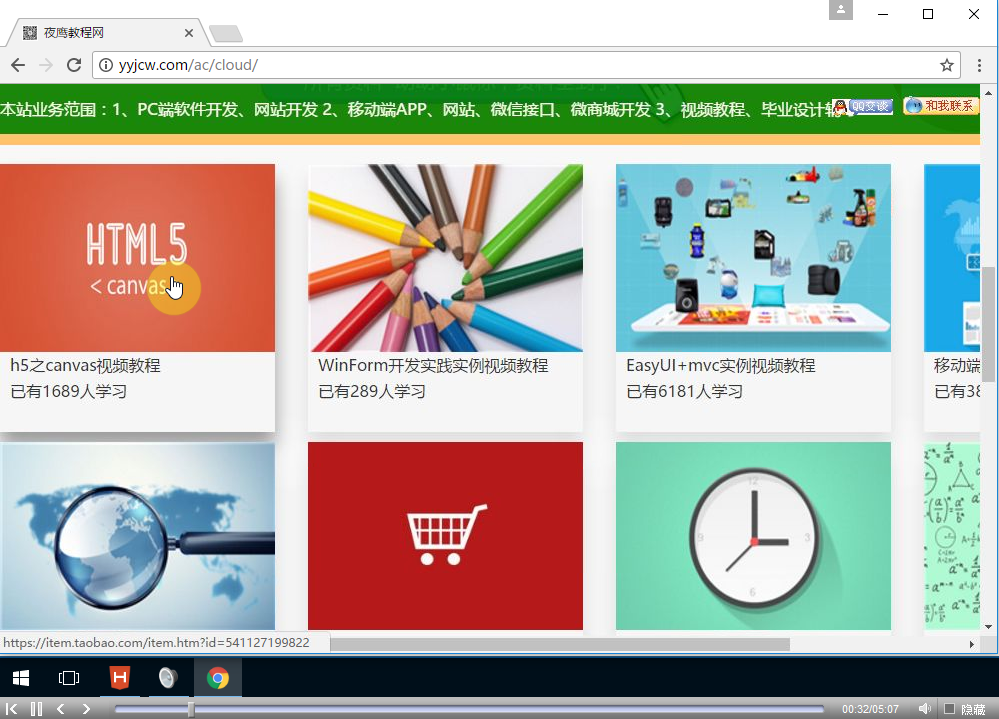Bookmark this page using the star icon
The height and width of the screenshot is (719, 999).
tap(946, 65)
